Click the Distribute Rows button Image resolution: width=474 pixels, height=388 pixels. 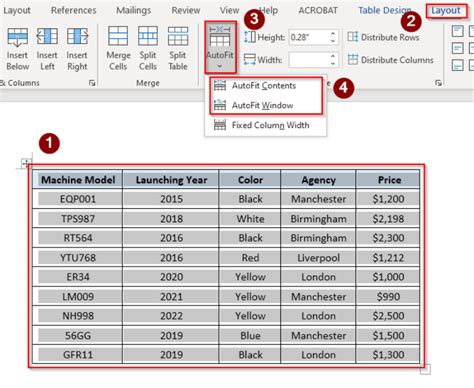[383, 37]
